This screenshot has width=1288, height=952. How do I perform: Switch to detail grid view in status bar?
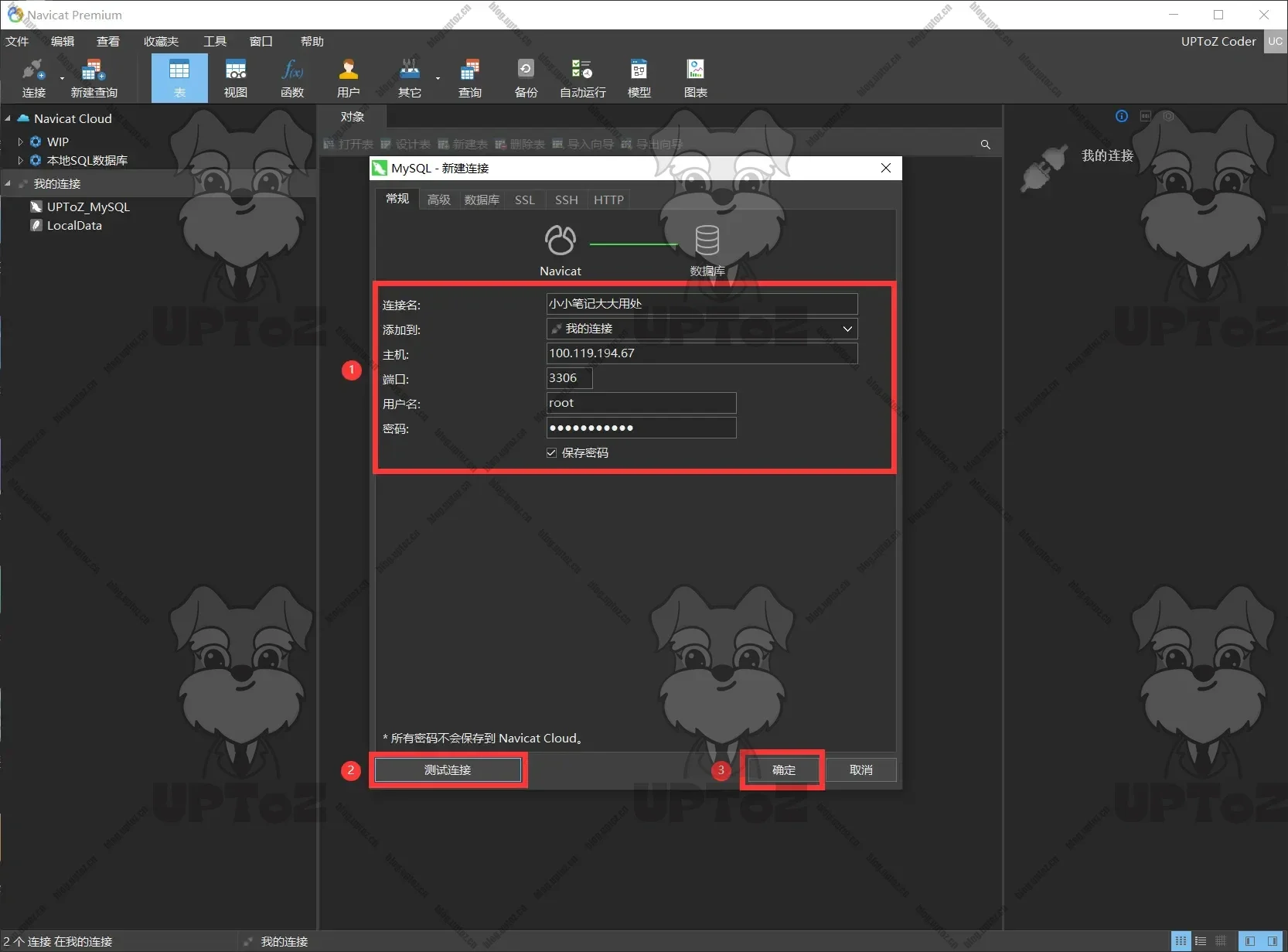pos(1221,941)
